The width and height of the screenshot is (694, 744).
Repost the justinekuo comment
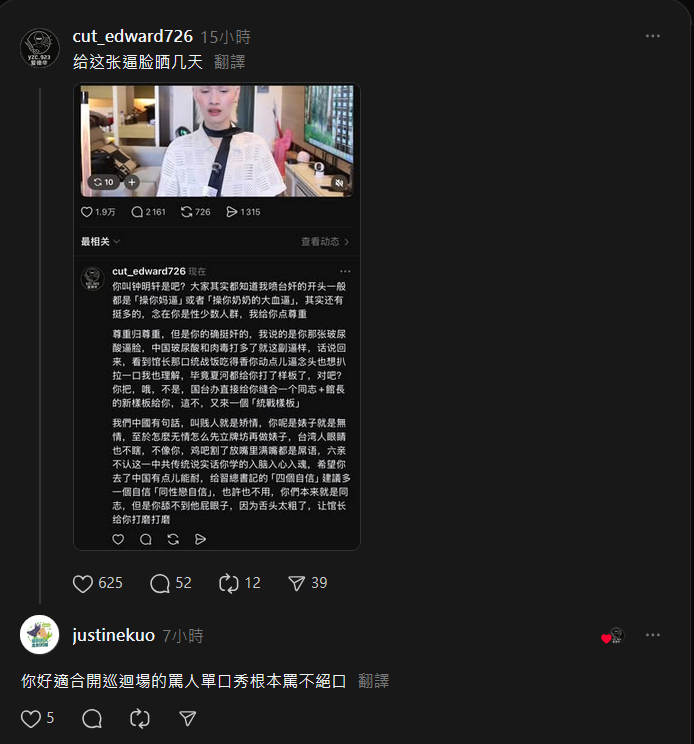(x=140, y=718)
